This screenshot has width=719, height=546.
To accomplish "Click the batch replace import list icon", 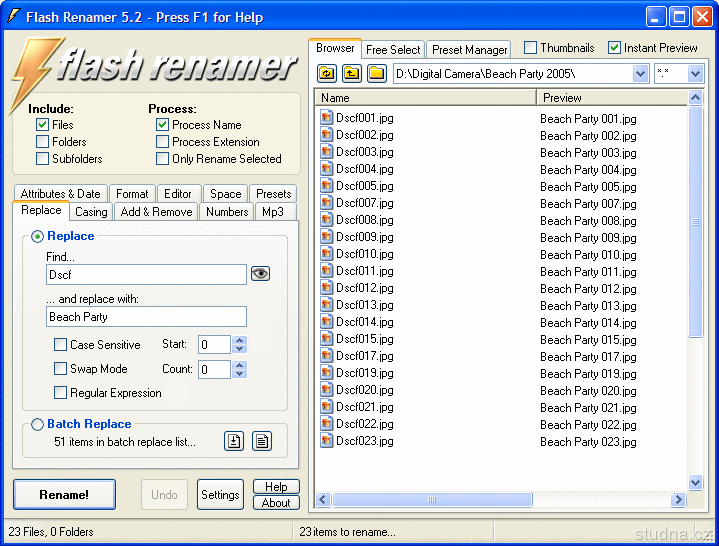I will pos(234,441).
